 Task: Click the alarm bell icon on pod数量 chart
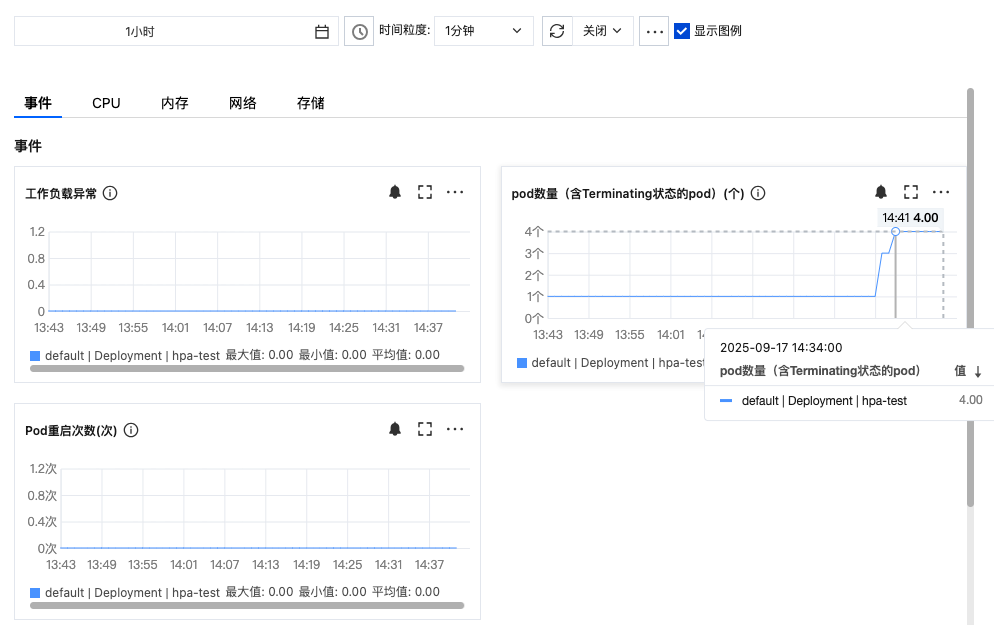coord(881,191)
